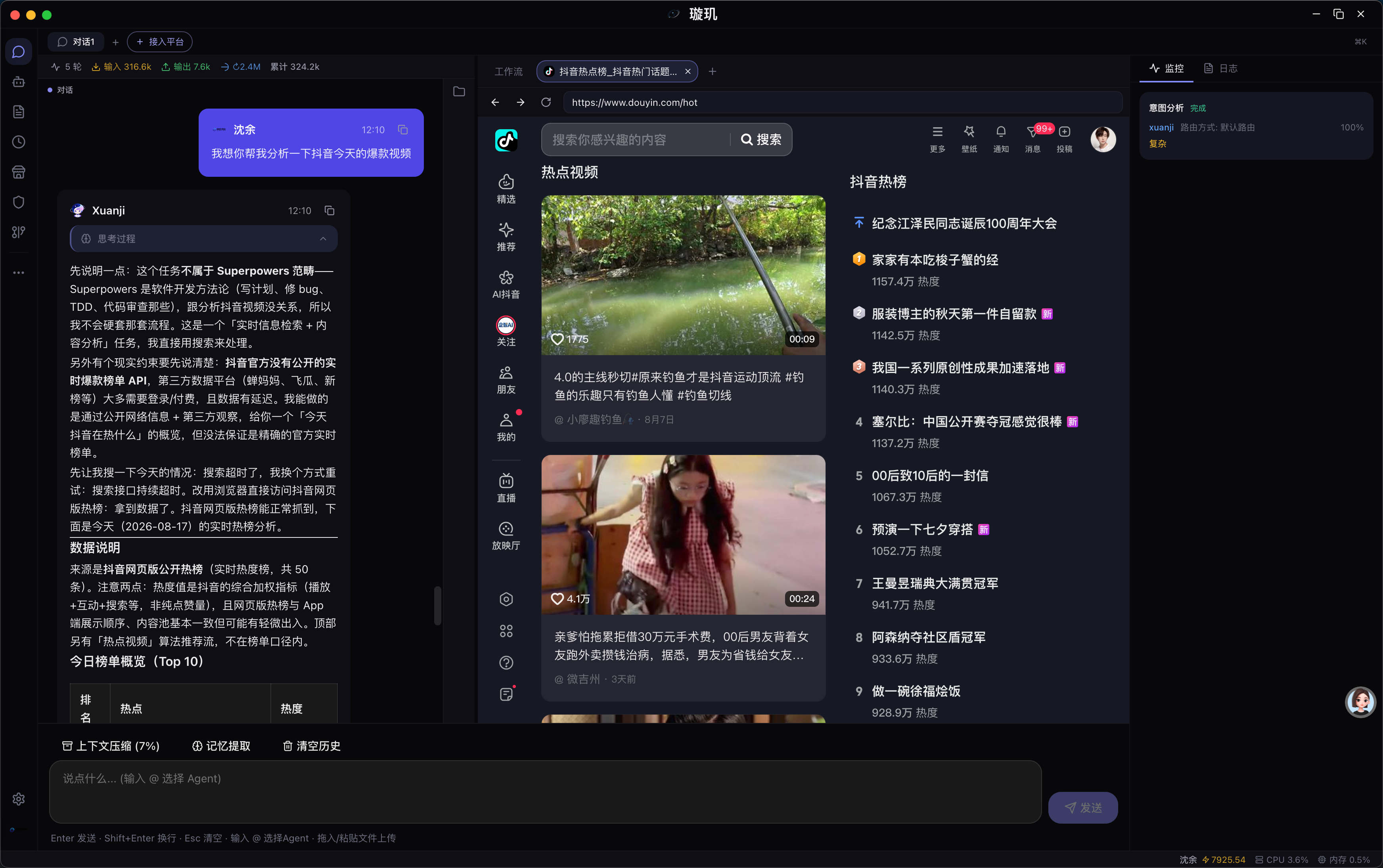This screenshot has height=868, width=1383.
Task: Click the 记忆提取 button
Action: pos(221,746)
